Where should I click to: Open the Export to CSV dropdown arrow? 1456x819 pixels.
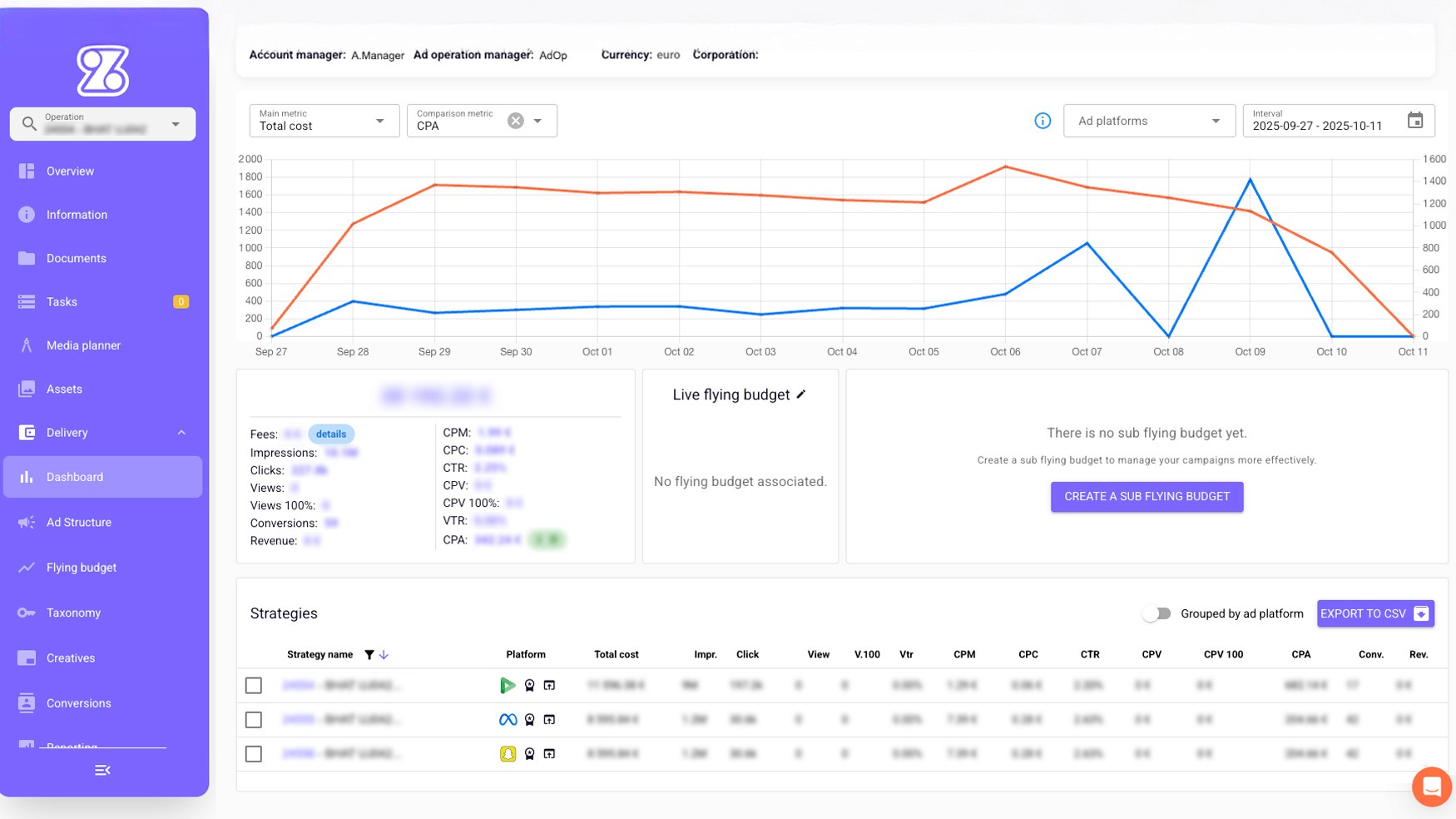(x=1422, y=614)
